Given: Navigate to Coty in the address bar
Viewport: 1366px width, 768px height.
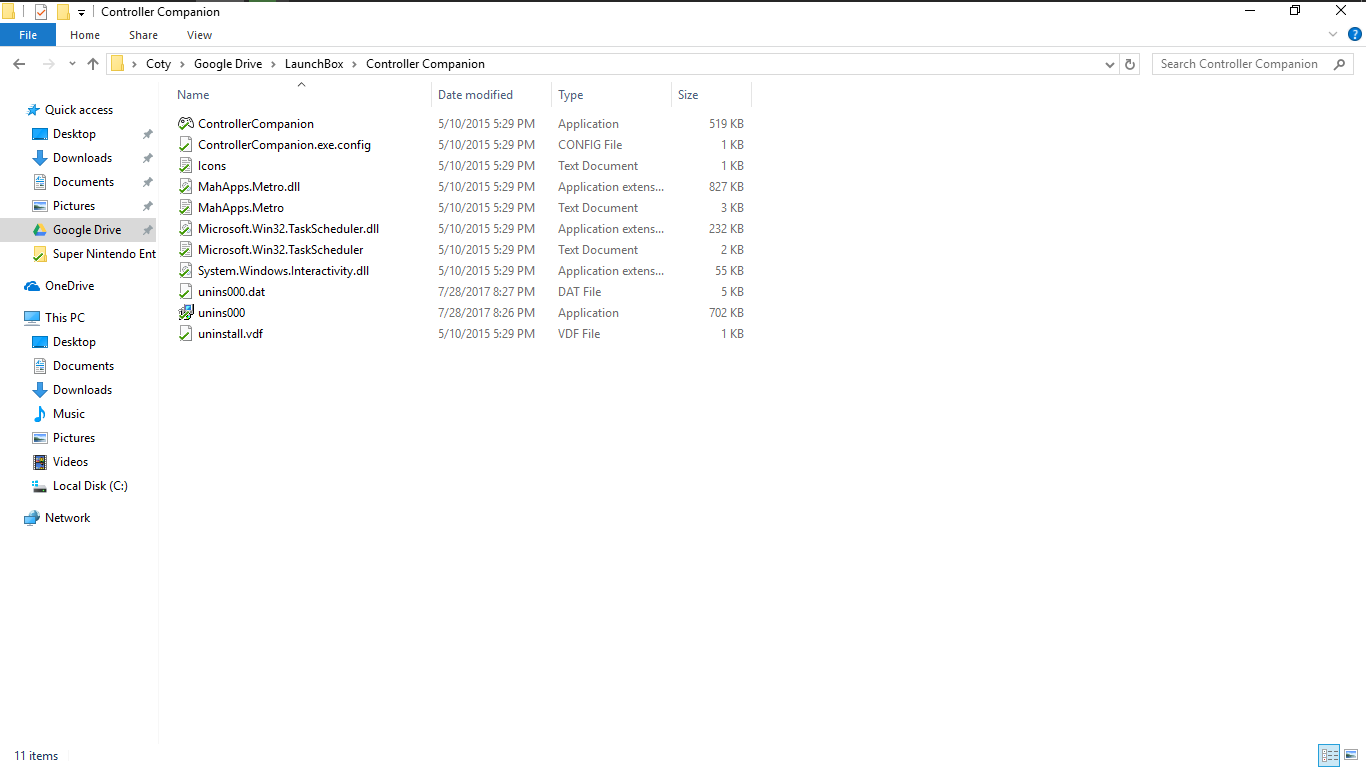Looking at the screenshot, I should [x=158, y=64].
